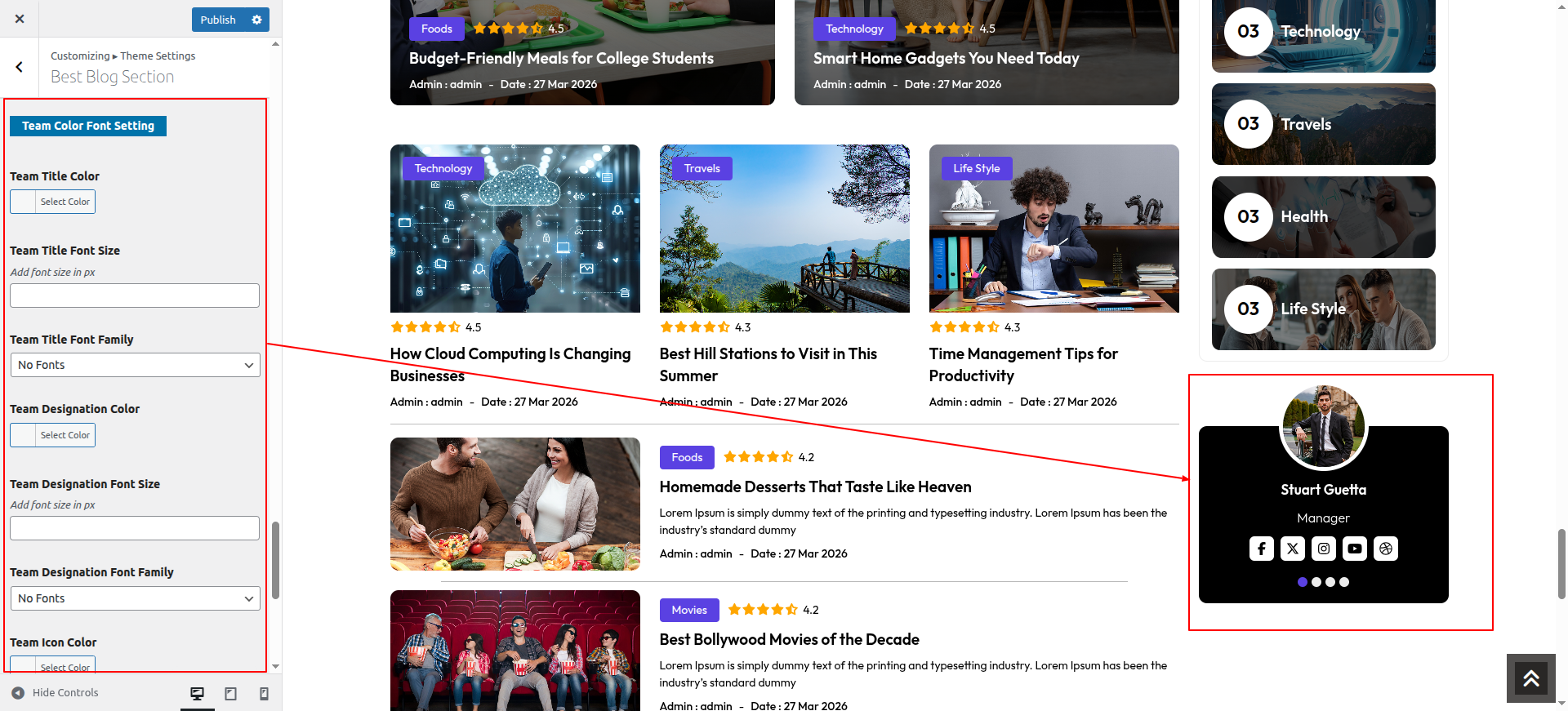Select the last team slider dot

click(x=1344, y=582)
